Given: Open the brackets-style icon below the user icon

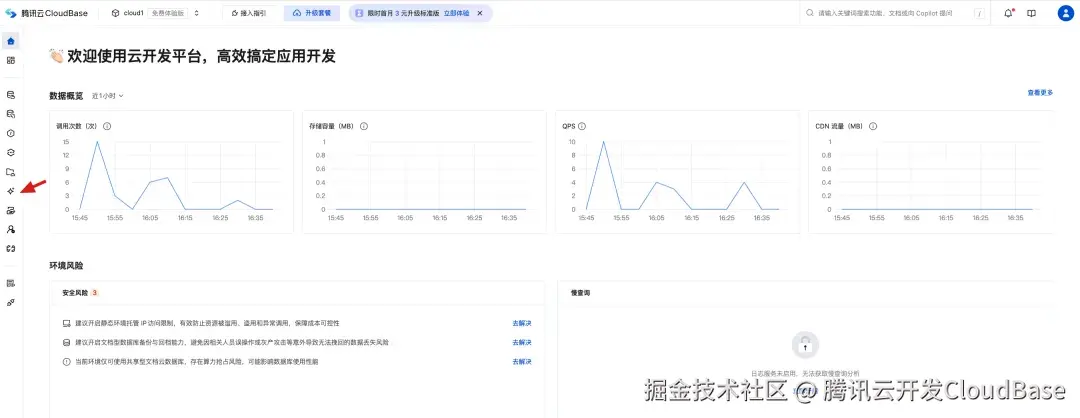Looking at the screenshot, I should (x=10, y=248).
